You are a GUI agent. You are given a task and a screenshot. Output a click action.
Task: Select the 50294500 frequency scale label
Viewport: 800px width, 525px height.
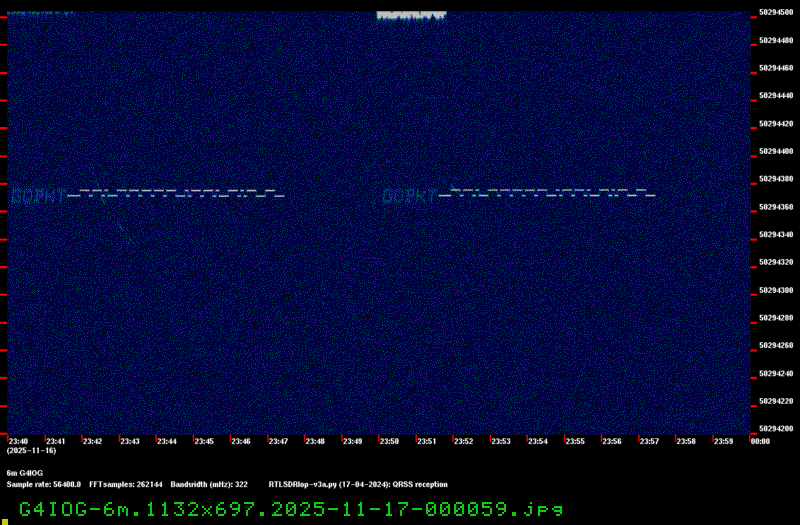pos(776,13)
